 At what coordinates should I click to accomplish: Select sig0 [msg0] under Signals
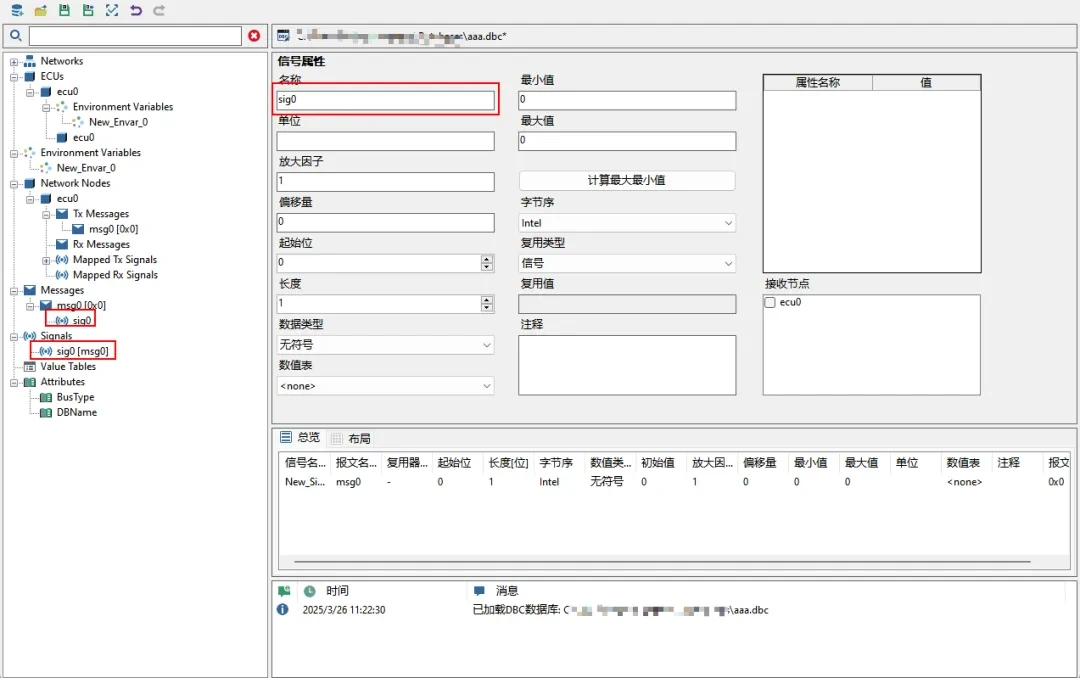tap(82, 351)
